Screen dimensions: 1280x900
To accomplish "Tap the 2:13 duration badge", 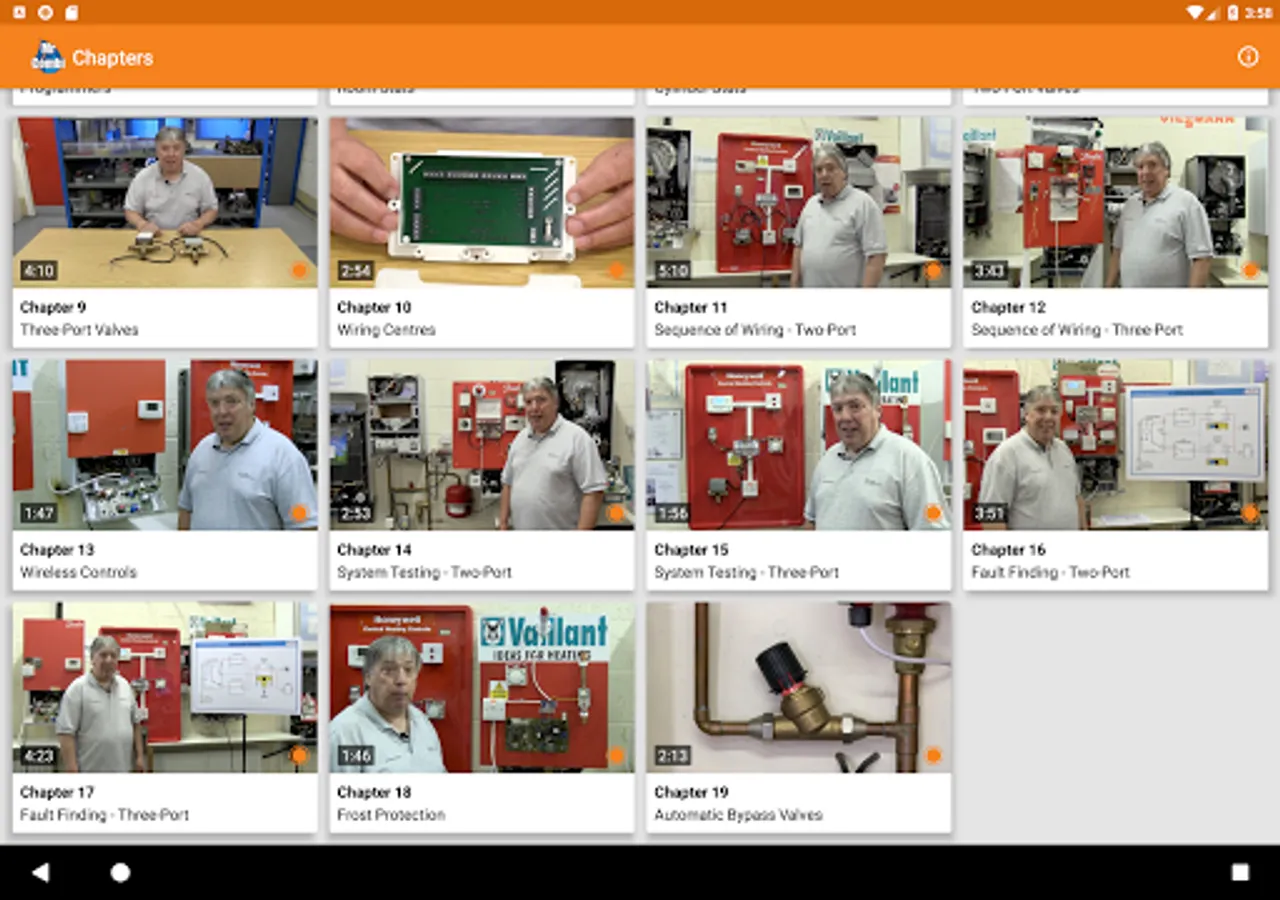I will 672,755.
